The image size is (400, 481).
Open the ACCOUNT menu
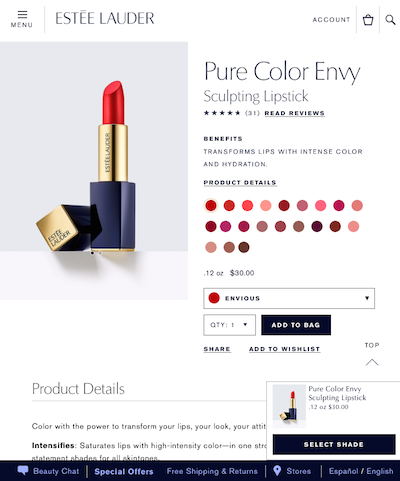(331, 20)
